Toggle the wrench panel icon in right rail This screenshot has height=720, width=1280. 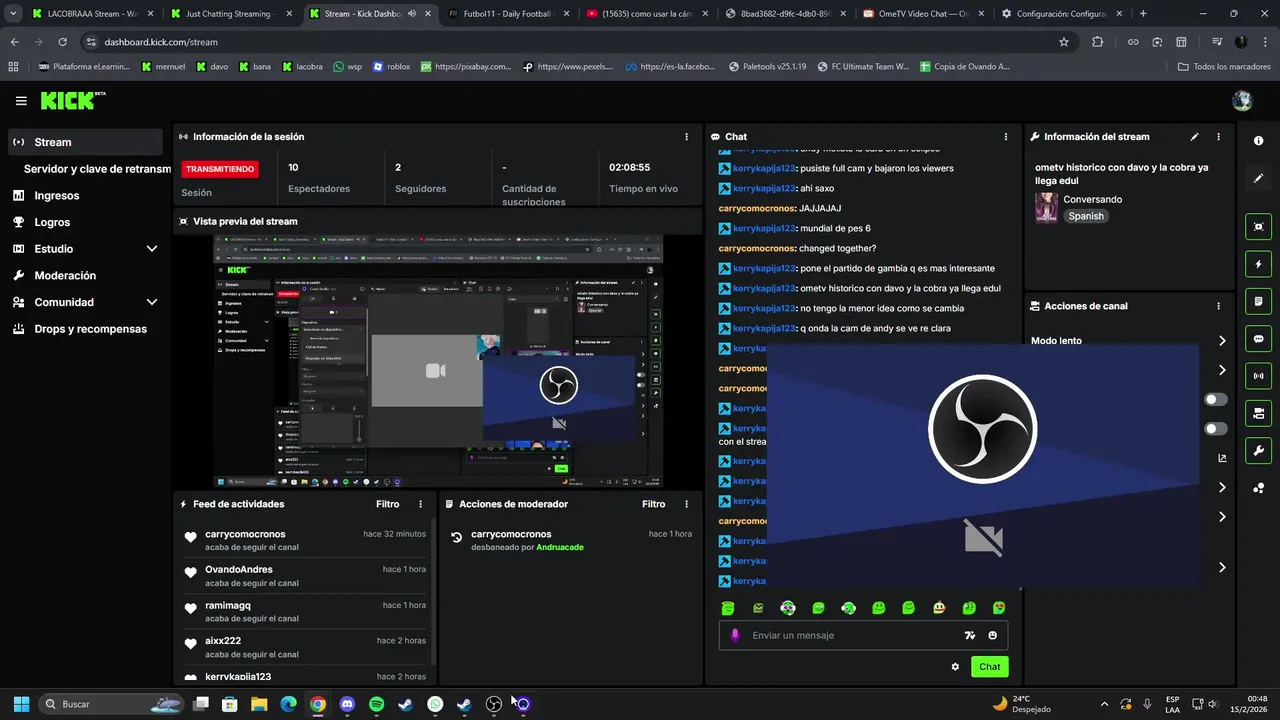1258,450
